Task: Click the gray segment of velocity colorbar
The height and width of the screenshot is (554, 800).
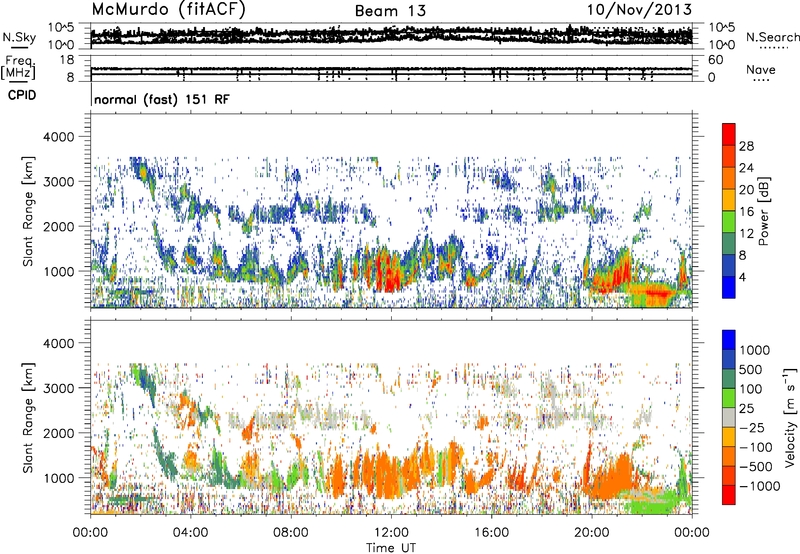Action: 729,418
